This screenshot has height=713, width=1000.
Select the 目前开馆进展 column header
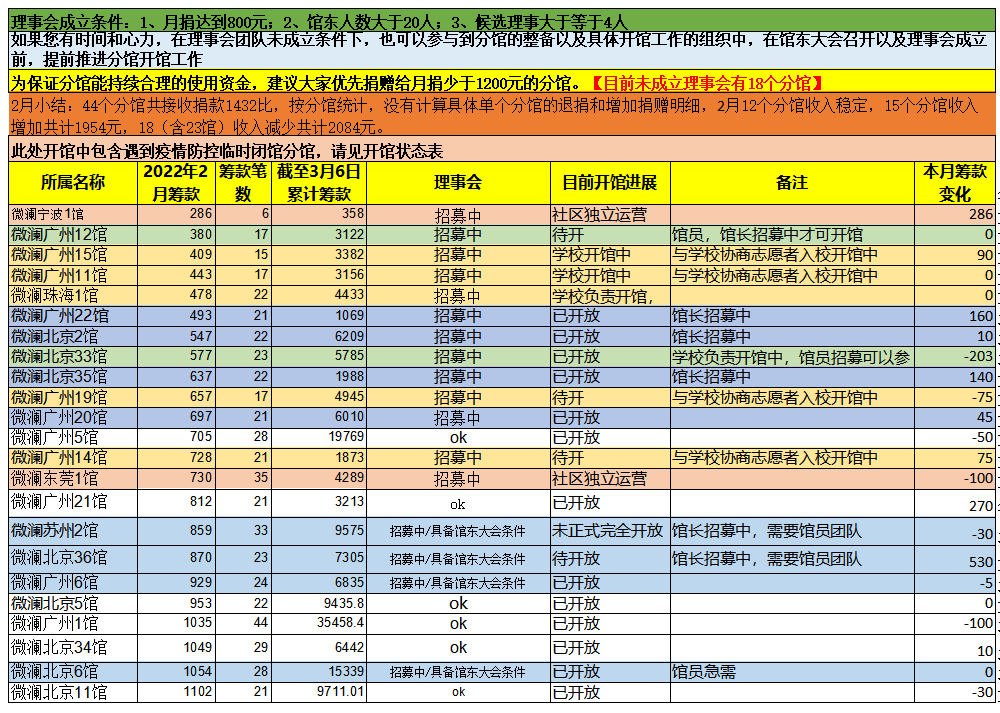[609, 182]
